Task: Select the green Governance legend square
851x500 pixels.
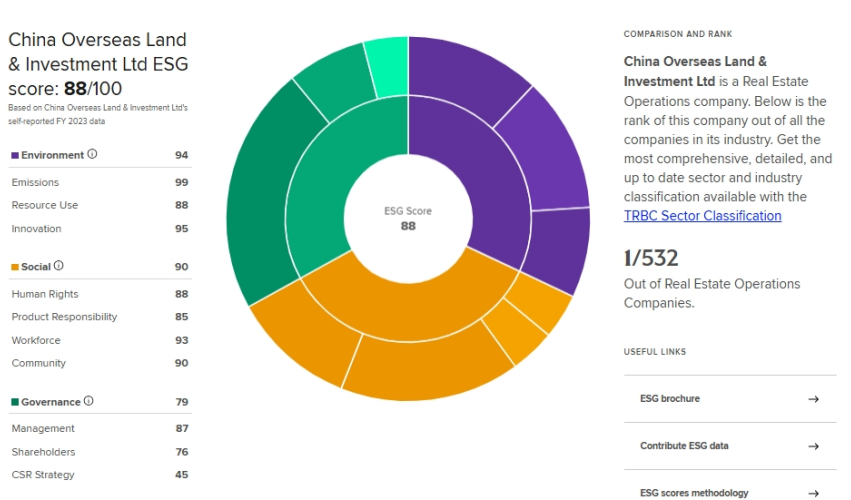Action: 15,402
